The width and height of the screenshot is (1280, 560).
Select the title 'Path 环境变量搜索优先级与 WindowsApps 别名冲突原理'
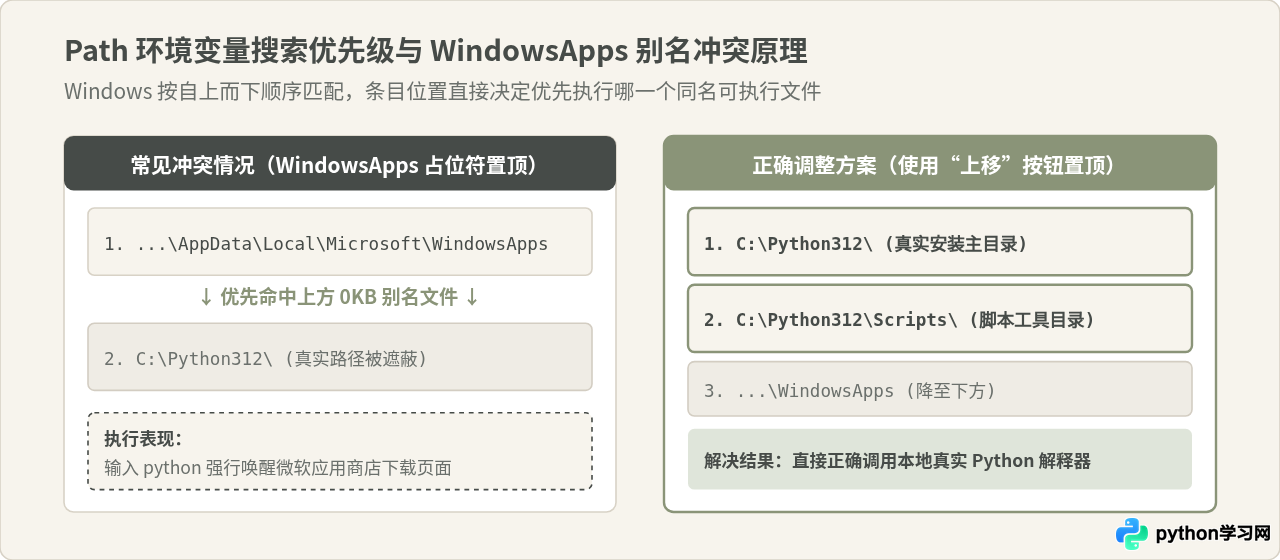(435, 52)
